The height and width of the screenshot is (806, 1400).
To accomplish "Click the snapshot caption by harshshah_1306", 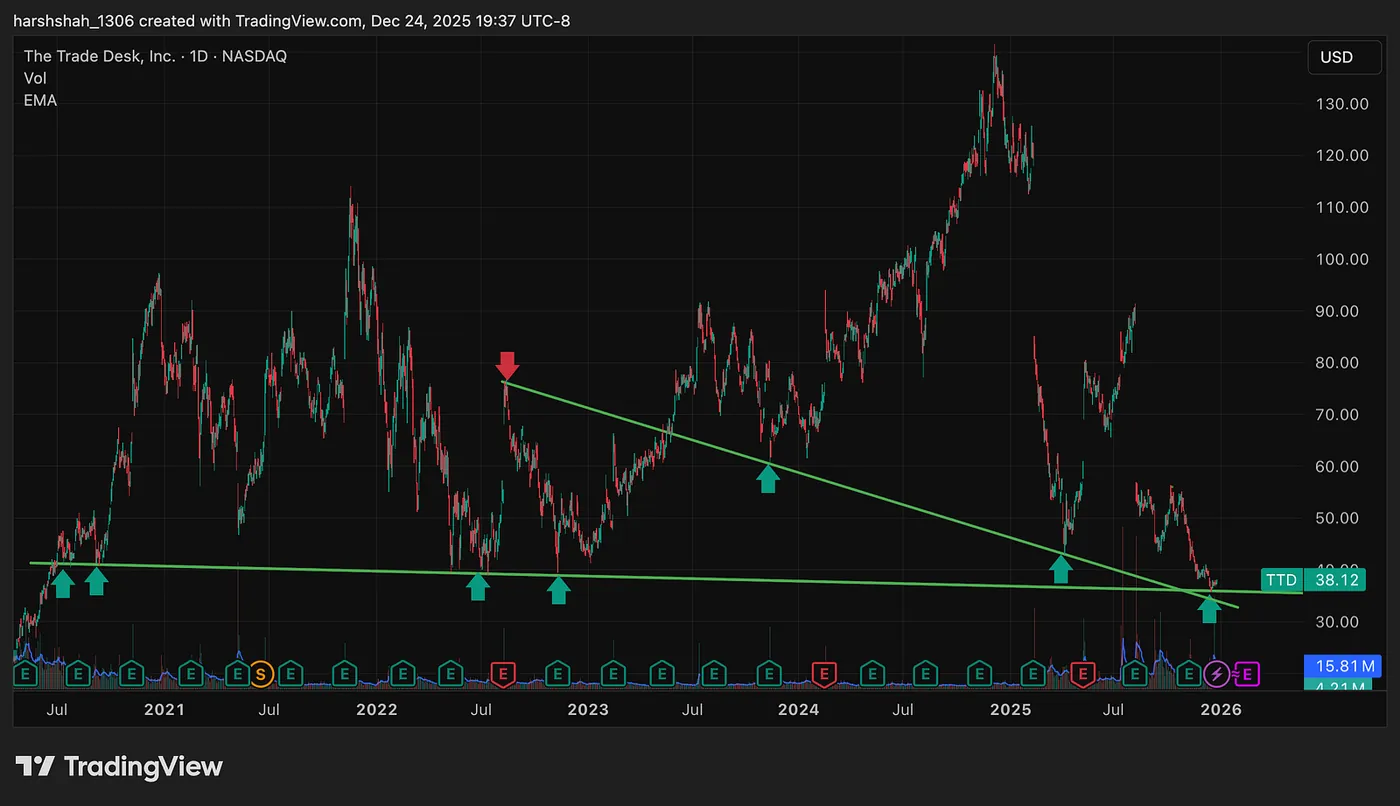I will [292, 21].
